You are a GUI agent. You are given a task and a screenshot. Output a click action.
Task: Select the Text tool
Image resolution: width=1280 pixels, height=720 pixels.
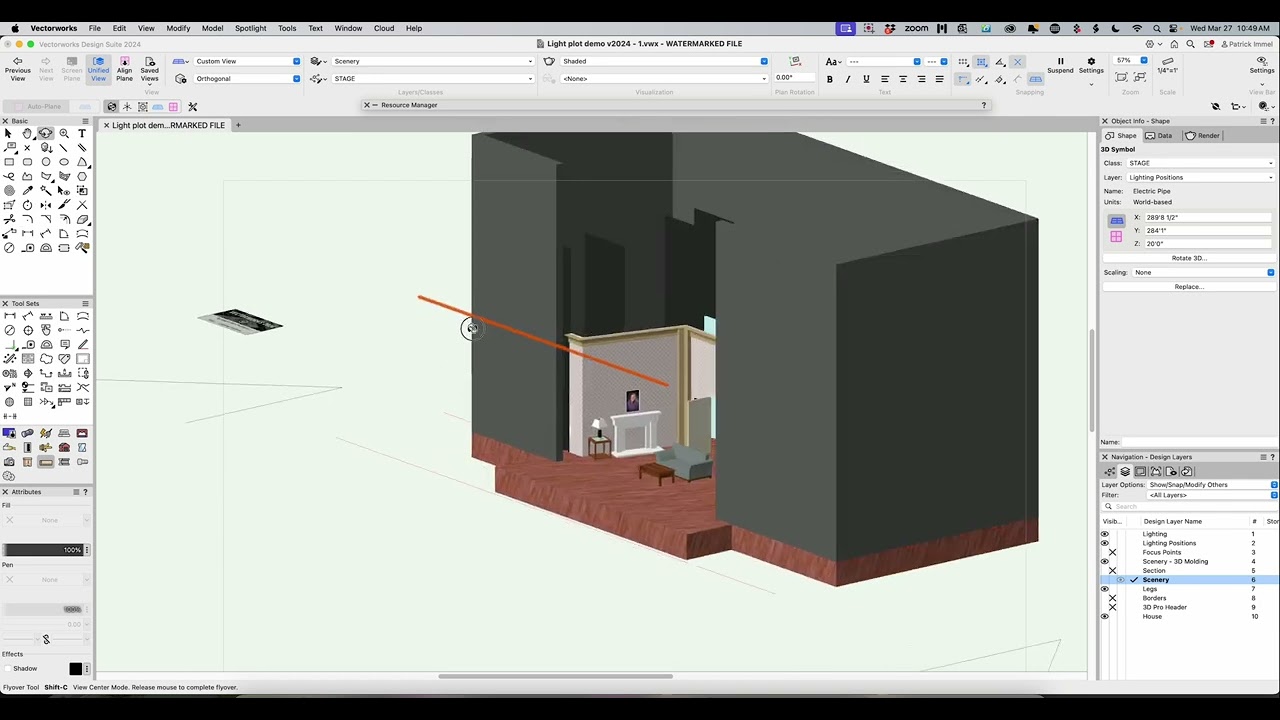tap(82, 133)
